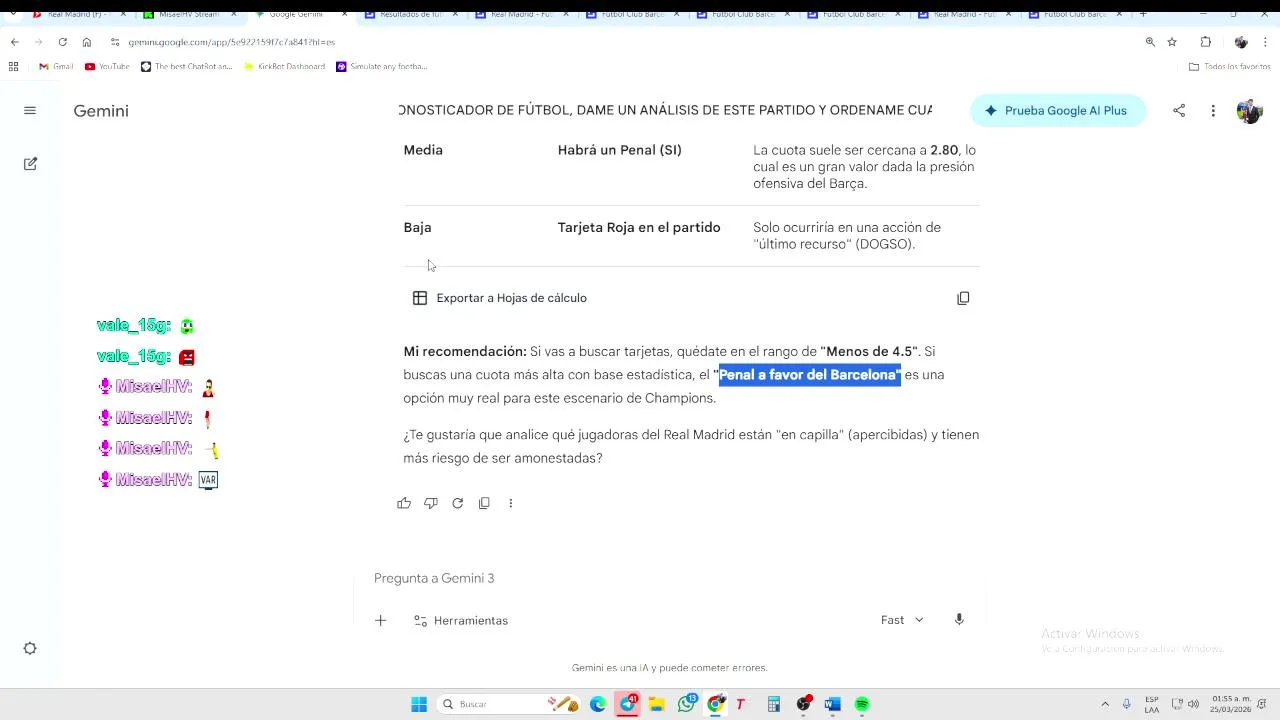Viewport: 1280px width, 720px height.
Task: Regenerate the response with redo icon
Action: 457,503
